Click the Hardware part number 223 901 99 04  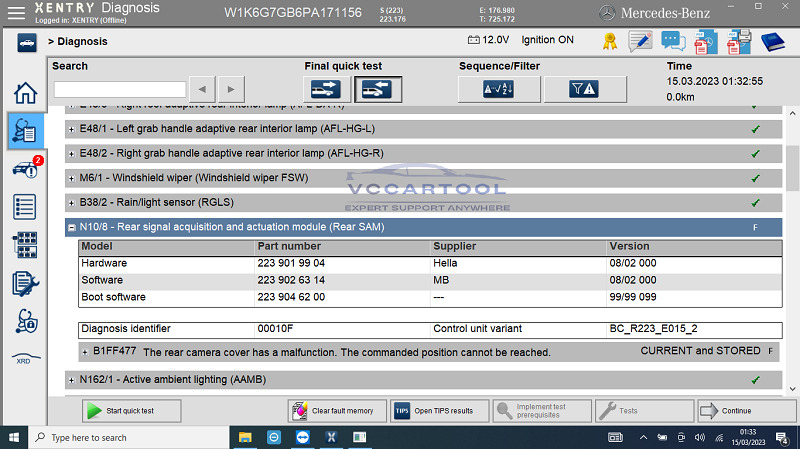pyautogui.click(x=291, y=263)
